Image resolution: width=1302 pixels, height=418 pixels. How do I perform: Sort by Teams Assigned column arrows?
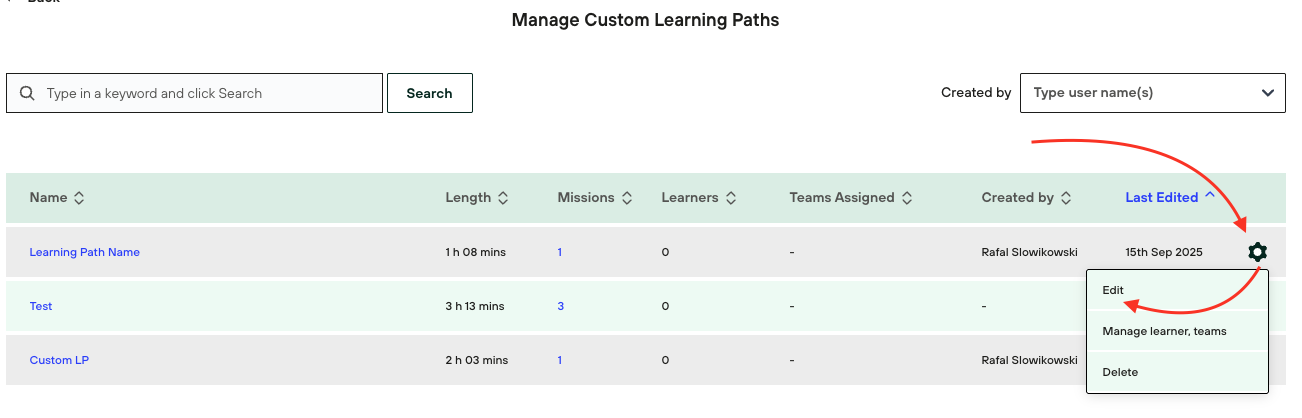point(907,198)
